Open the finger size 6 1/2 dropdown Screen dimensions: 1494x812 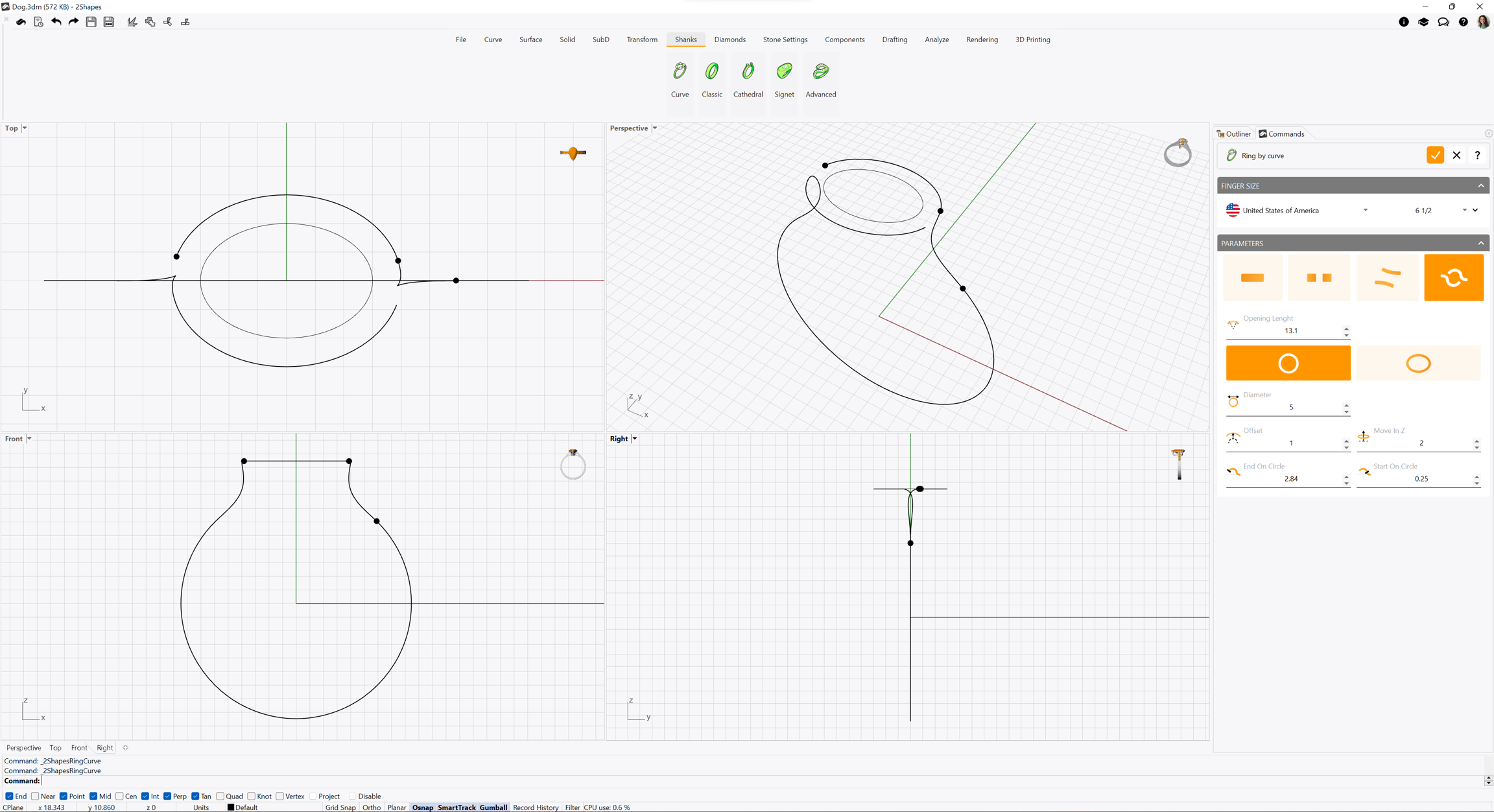point(1464,210)
